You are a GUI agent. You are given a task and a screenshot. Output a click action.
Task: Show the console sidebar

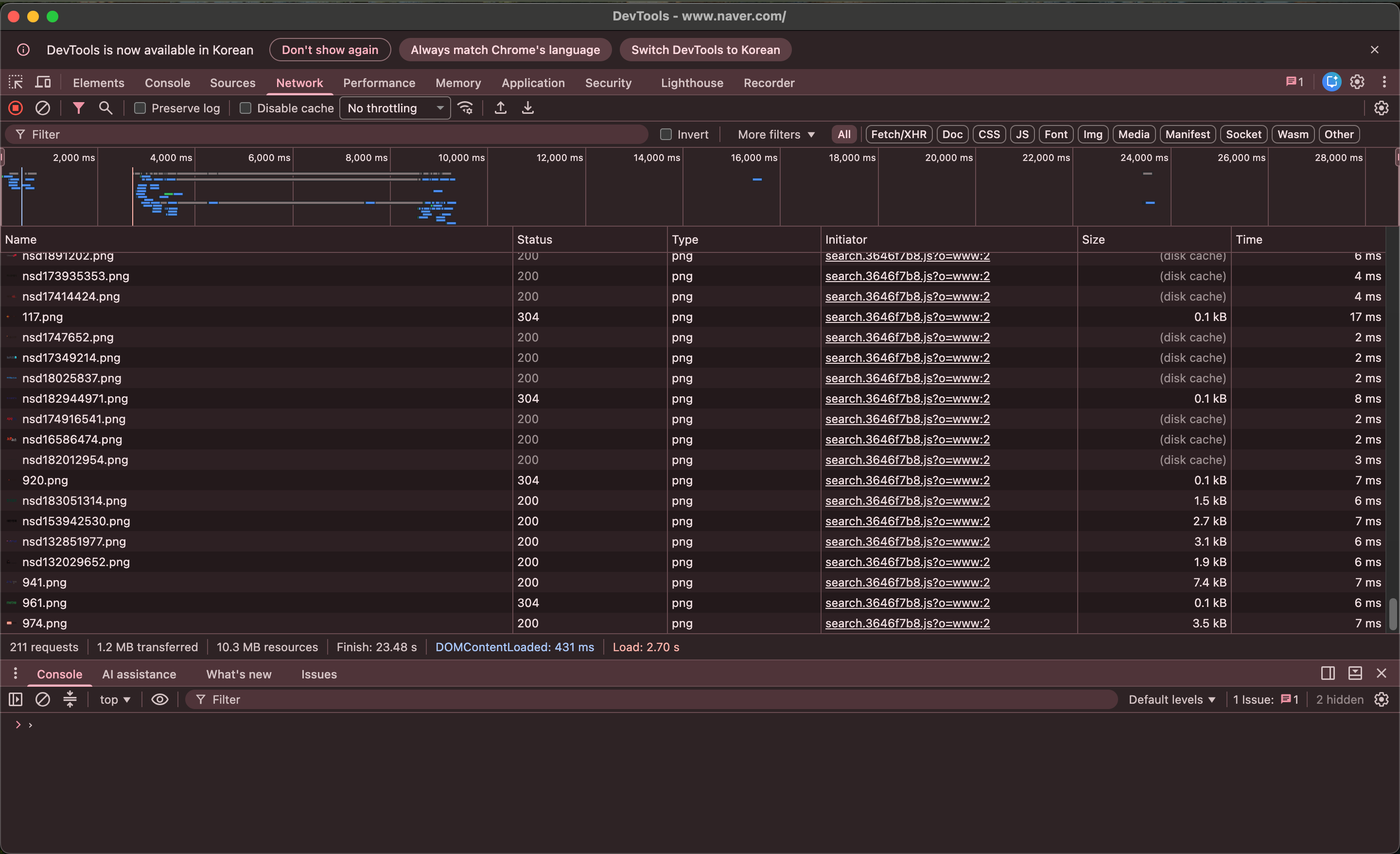[x=16, y=699]
